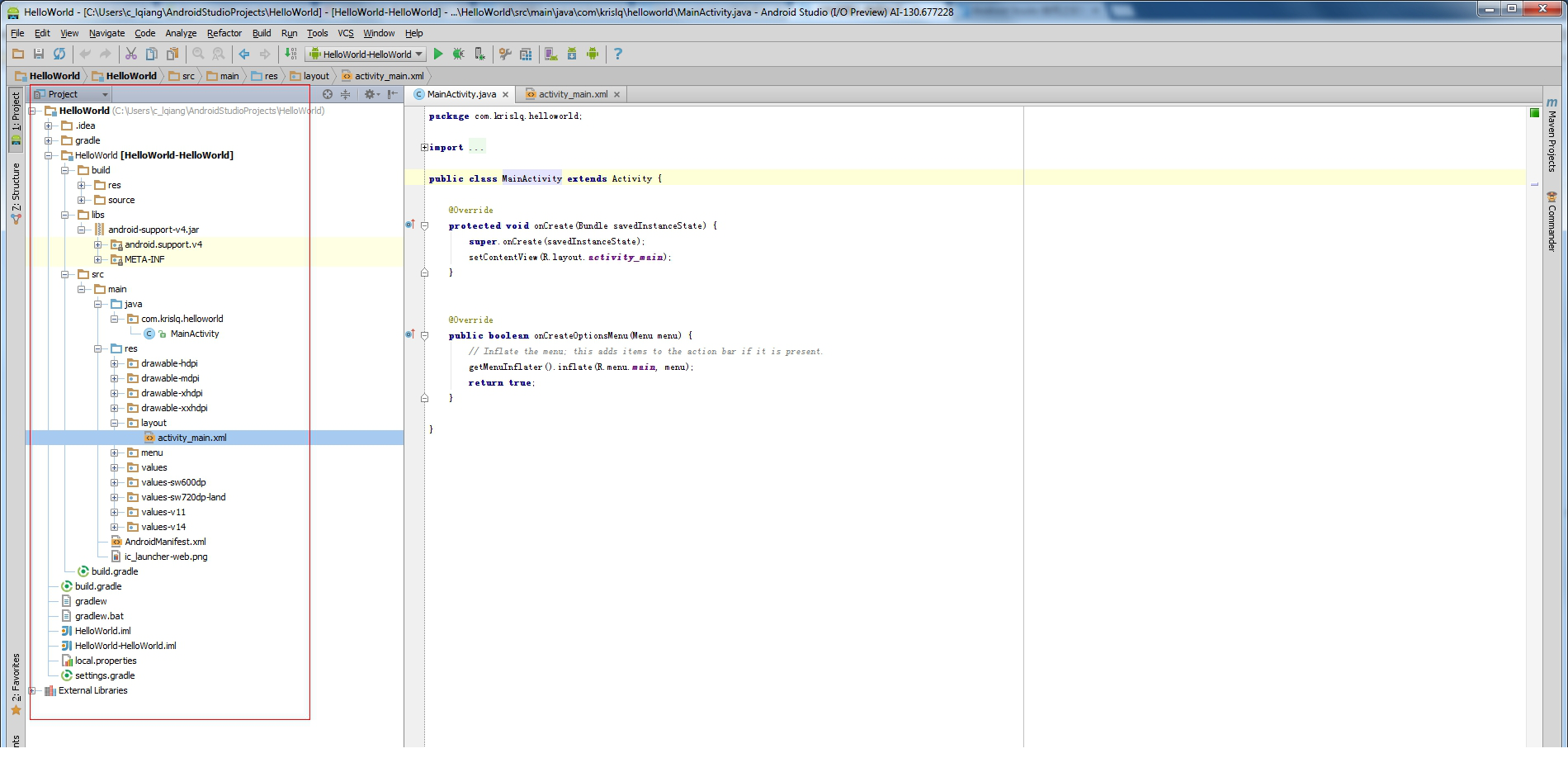Click the Paste clipboard icon
Viewport: 1568px width, 777px height.
click(172, 54)
